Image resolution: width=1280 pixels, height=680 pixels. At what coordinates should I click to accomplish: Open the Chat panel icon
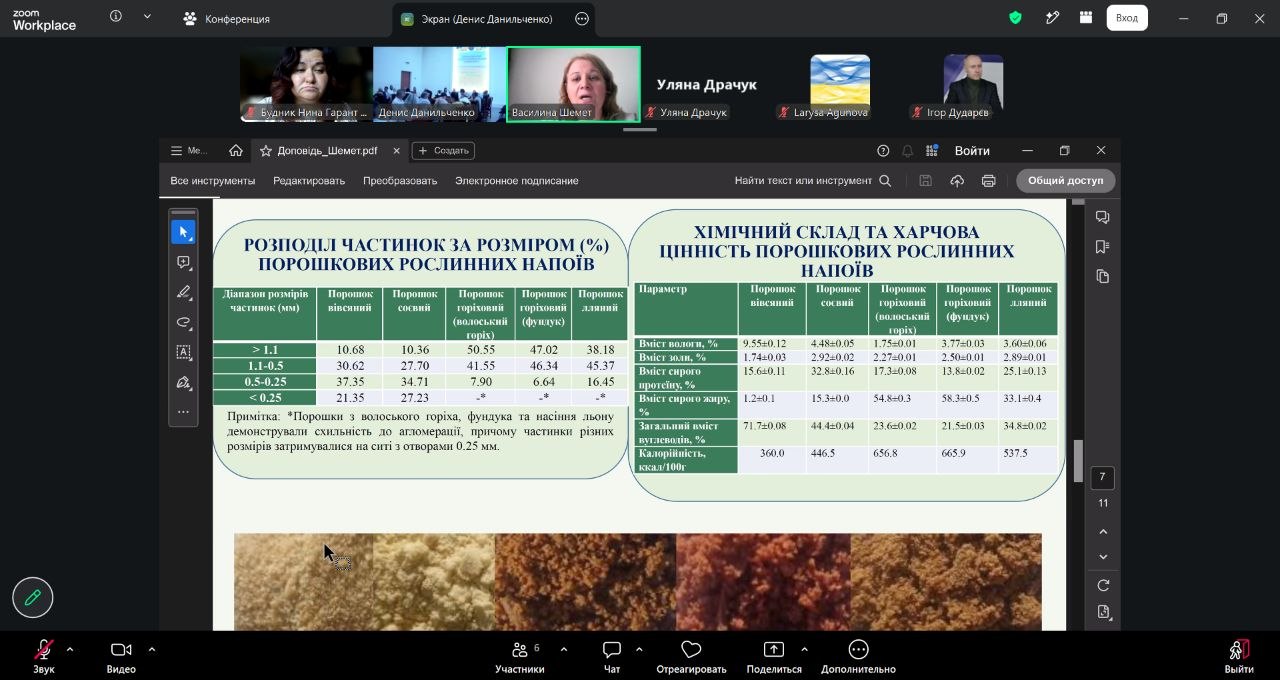click(x=612, y=649)
